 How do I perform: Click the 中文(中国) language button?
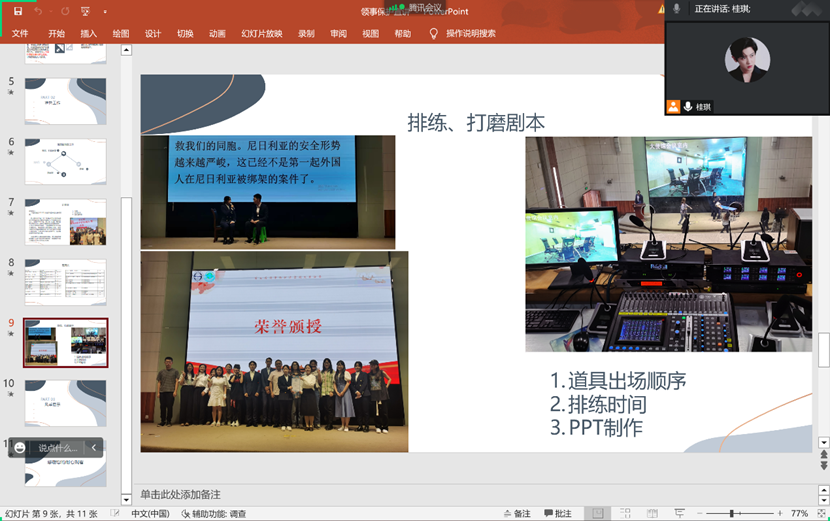pyautogui.click(x=150, y=514)
